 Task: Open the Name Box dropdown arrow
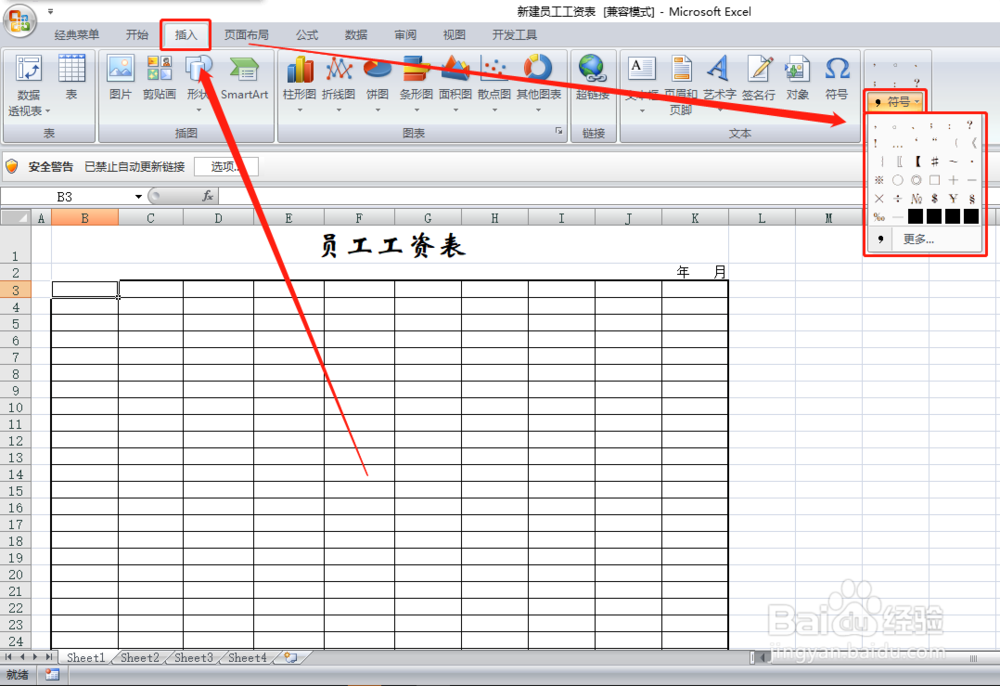(138, 196)
